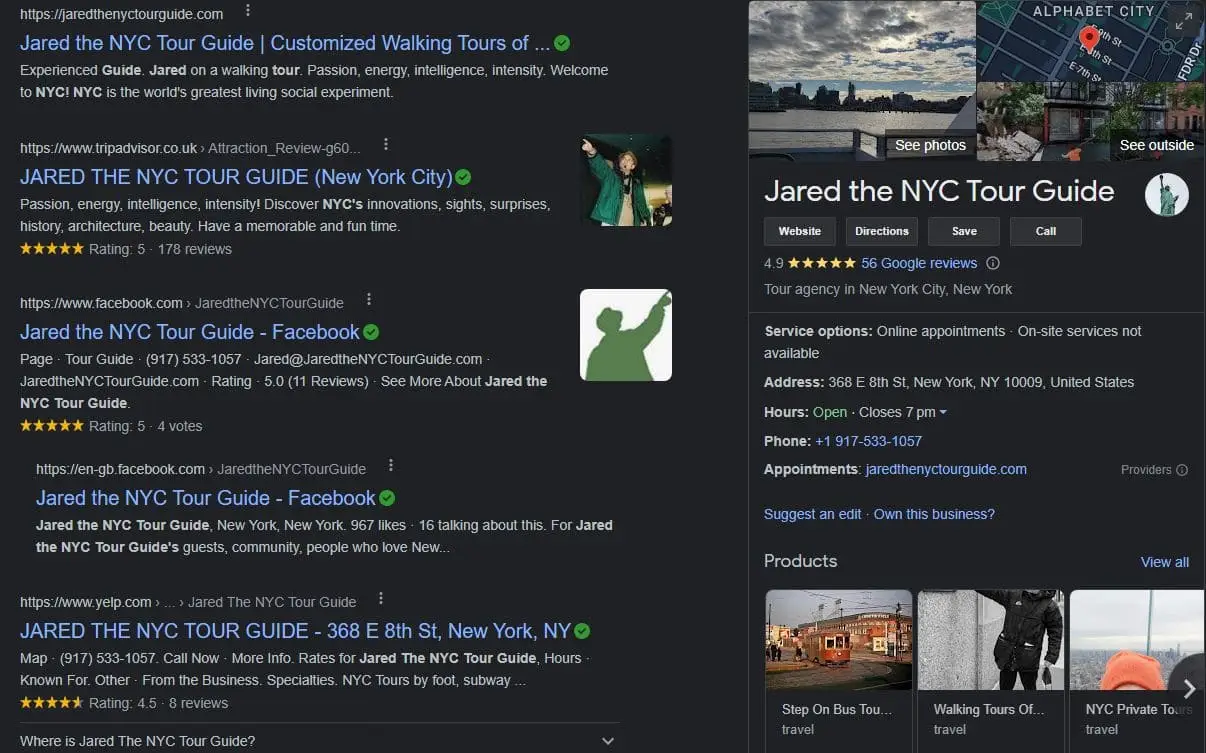Open the Walking Tours Of... product card

coord(990,669)
